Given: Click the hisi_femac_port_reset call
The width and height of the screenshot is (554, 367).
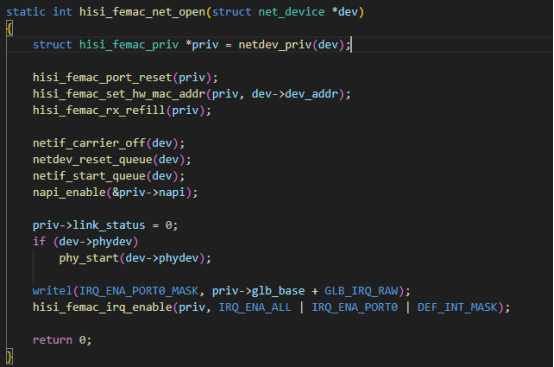Looking at the screenshot, I should (x=102, y=78).
